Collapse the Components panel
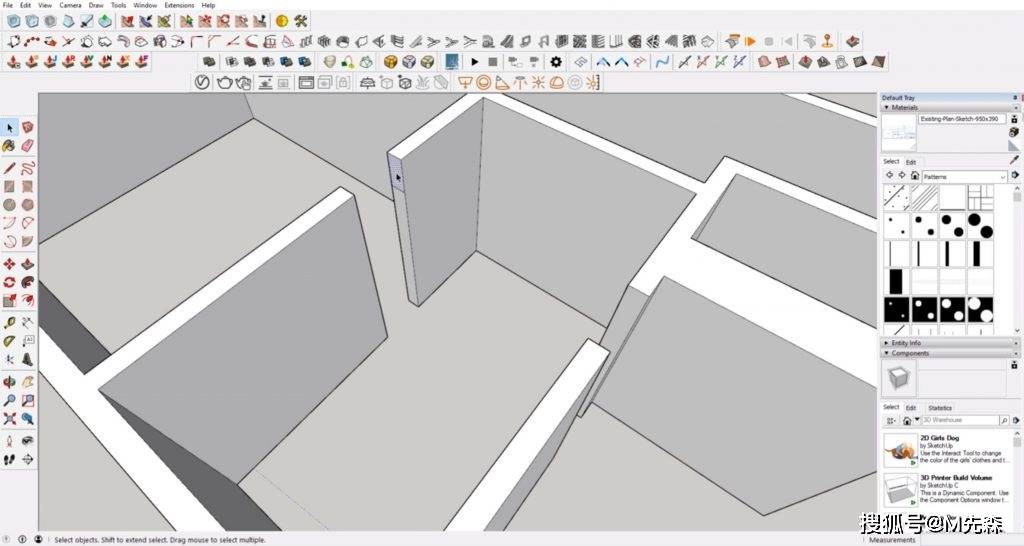The height and width of the screenshot is (546, 1024). 887,353
